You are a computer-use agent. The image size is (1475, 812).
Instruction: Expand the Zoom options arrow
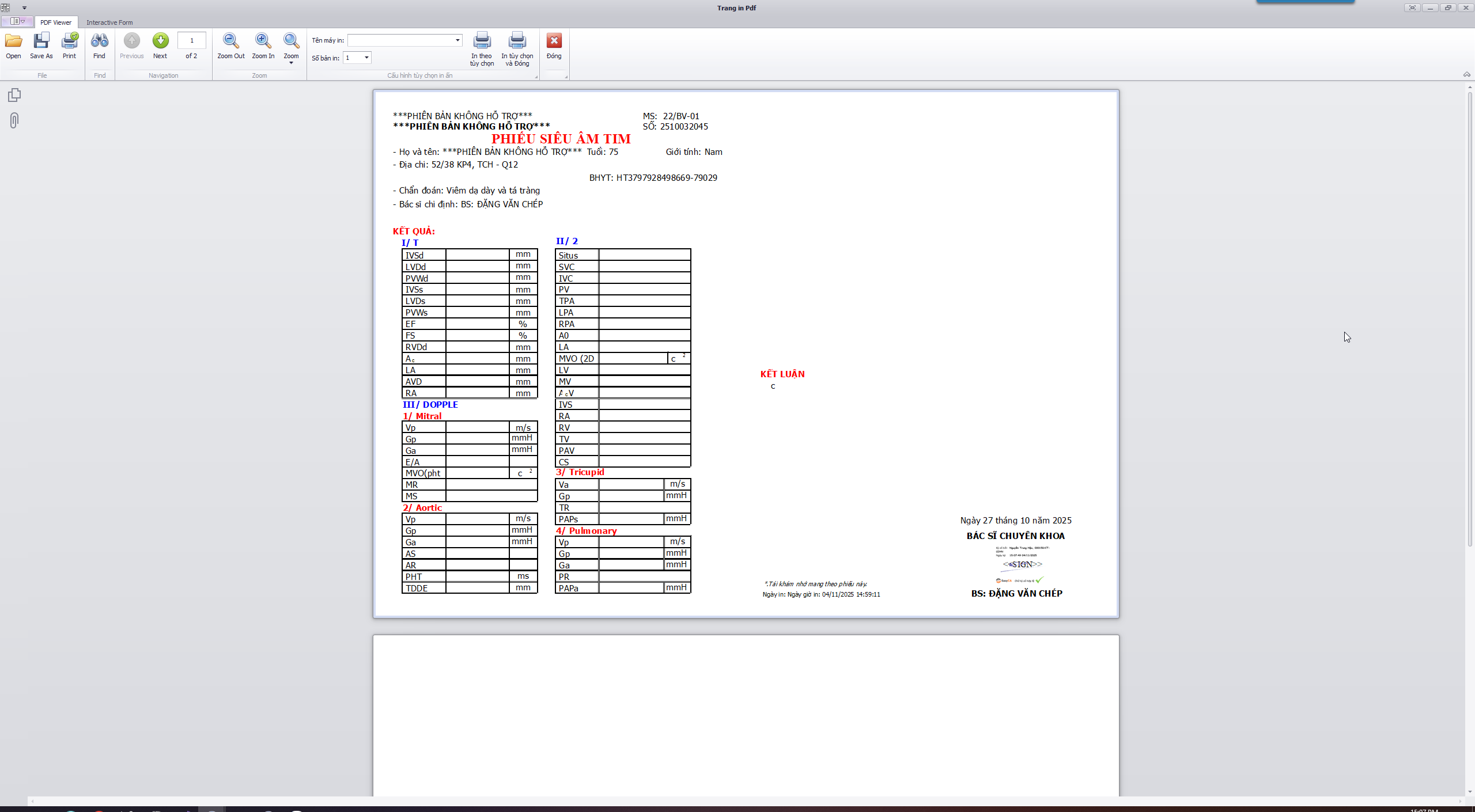coord(291,63)
